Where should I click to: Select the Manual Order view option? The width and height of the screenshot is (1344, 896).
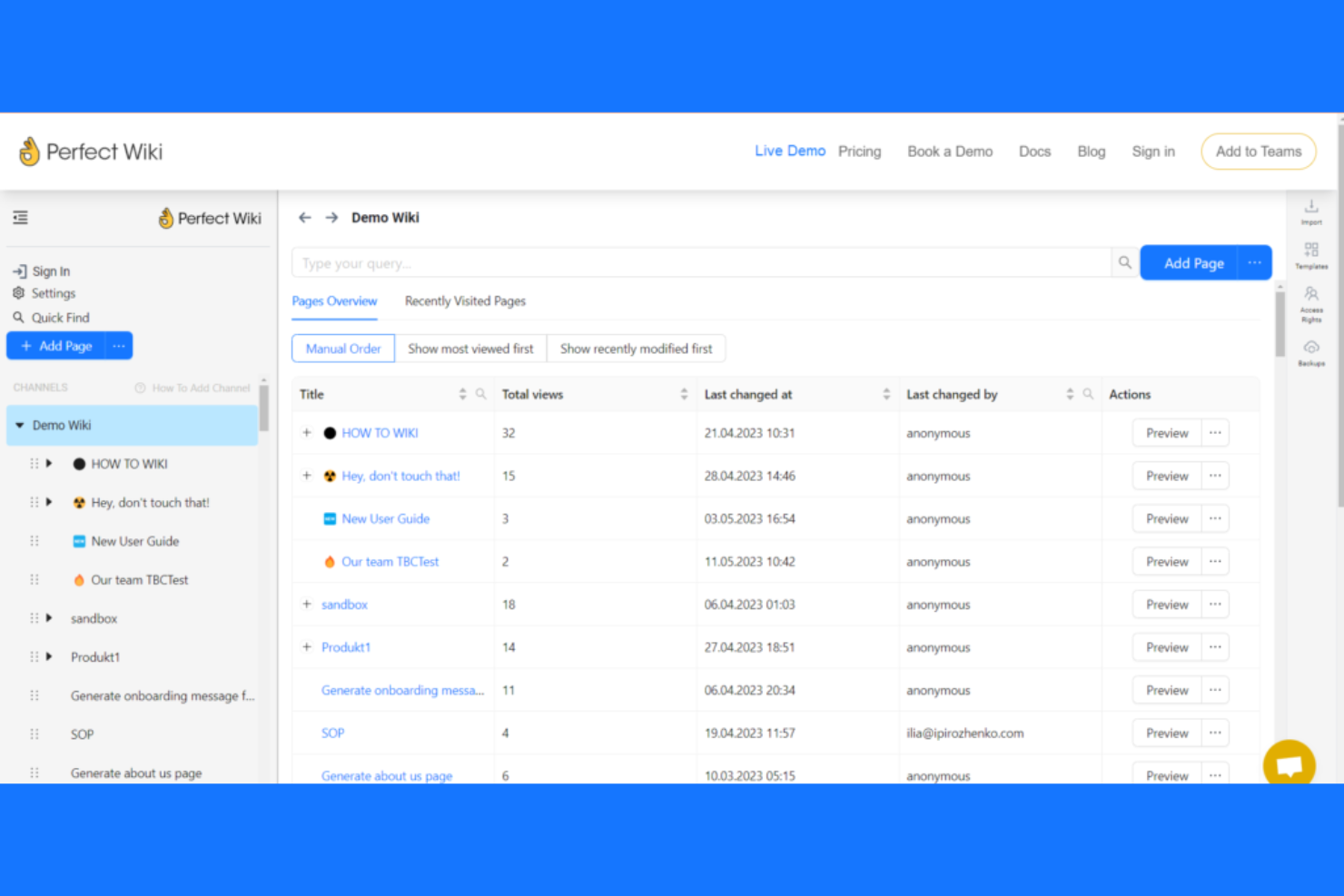point(343,349)
